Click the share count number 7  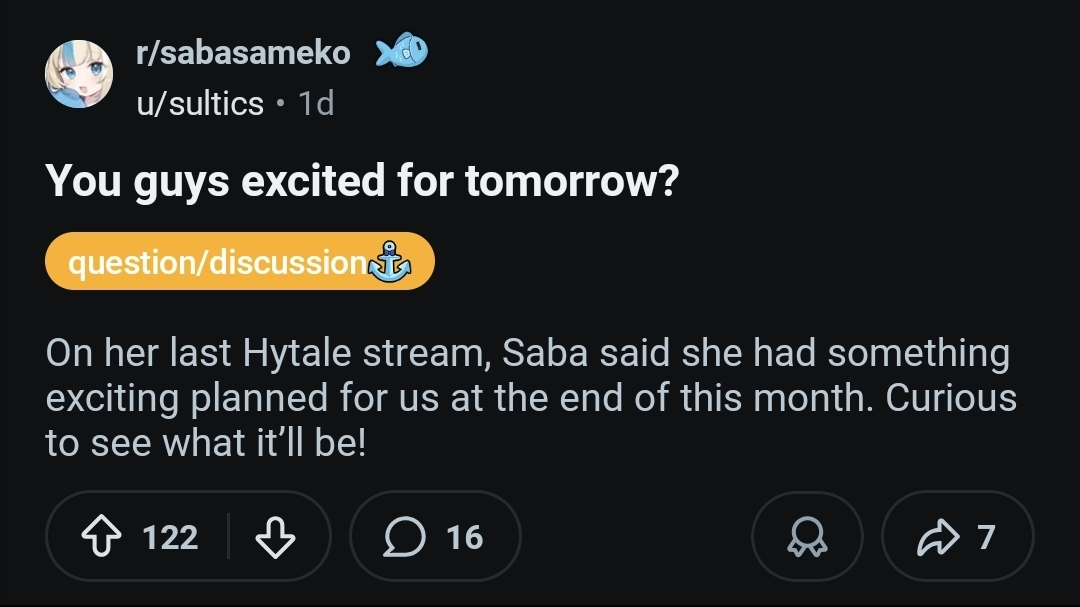[x=986, y=538]
